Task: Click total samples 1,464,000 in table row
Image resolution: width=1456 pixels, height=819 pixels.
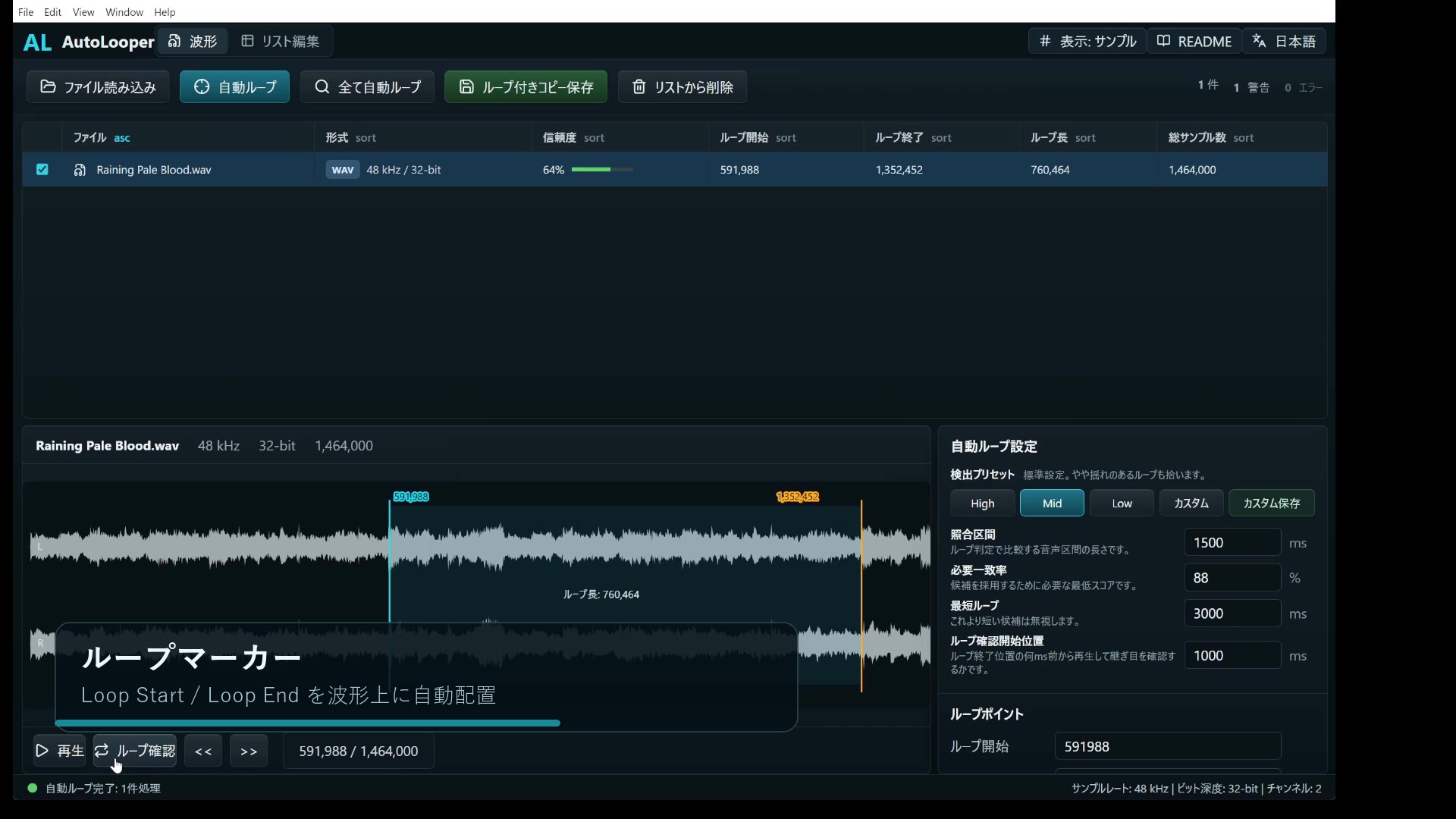Action: click(1192, 170)
